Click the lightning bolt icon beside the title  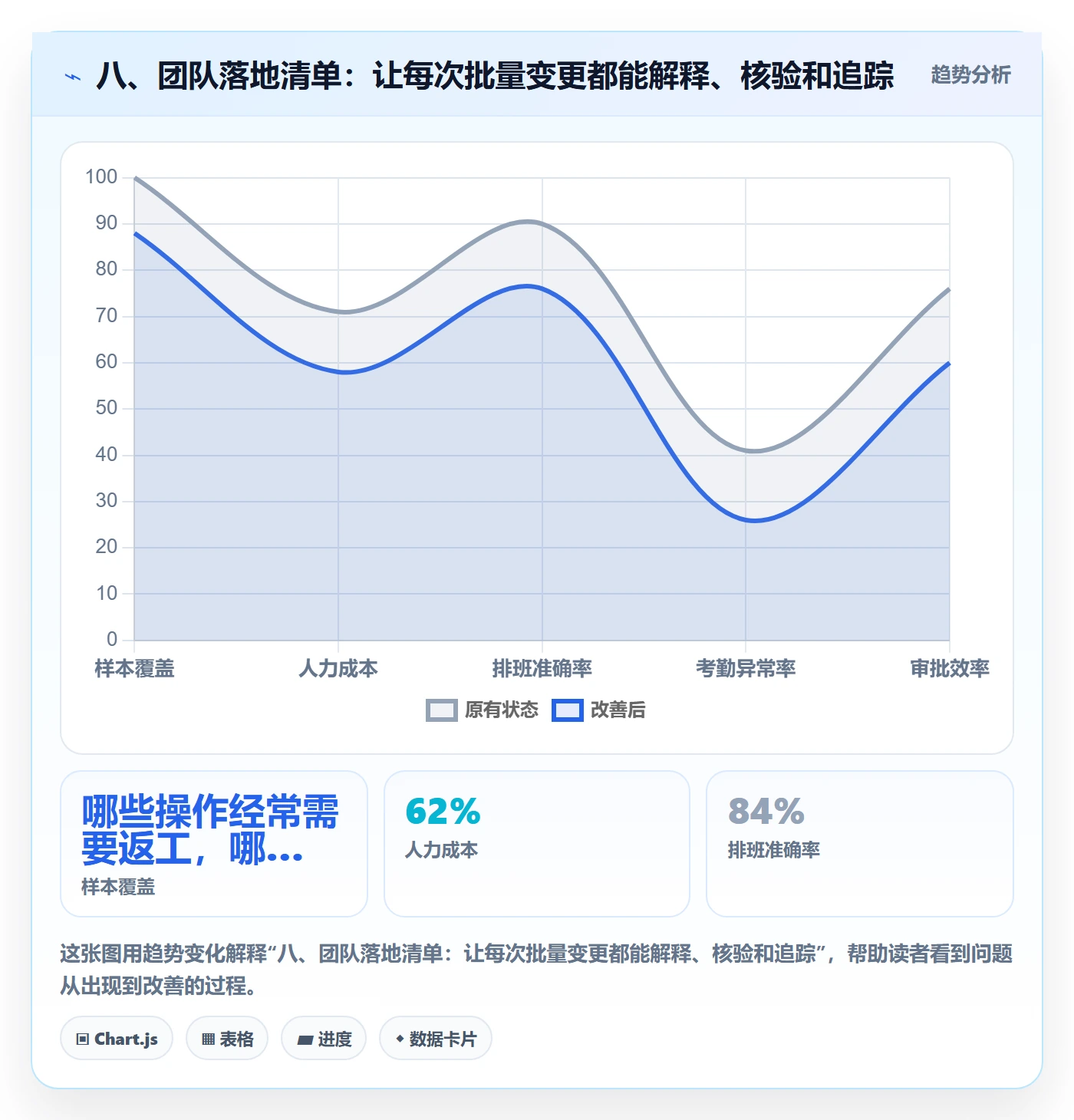point(73,77)
